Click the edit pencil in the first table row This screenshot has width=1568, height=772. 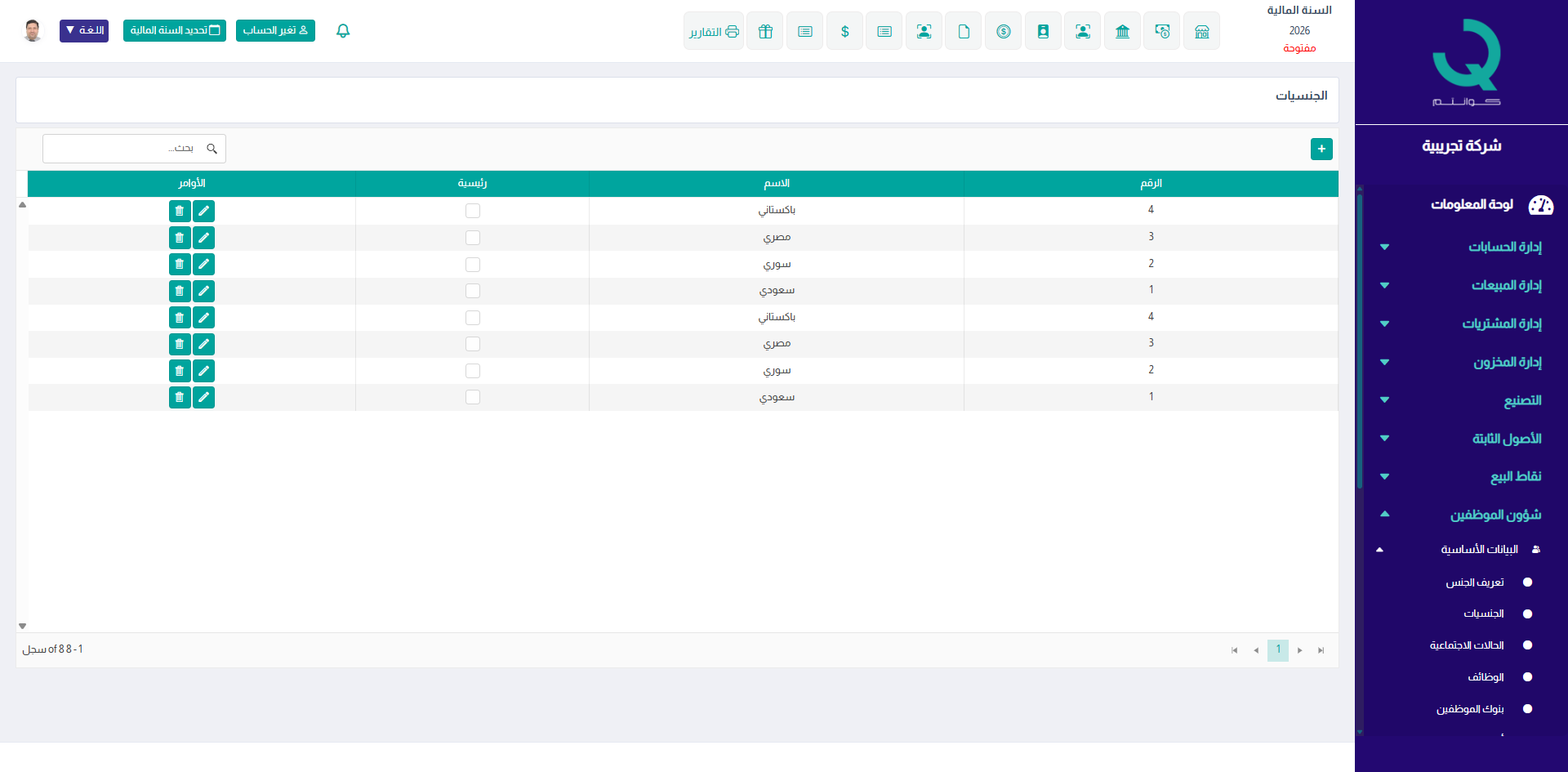pos(203,211)
